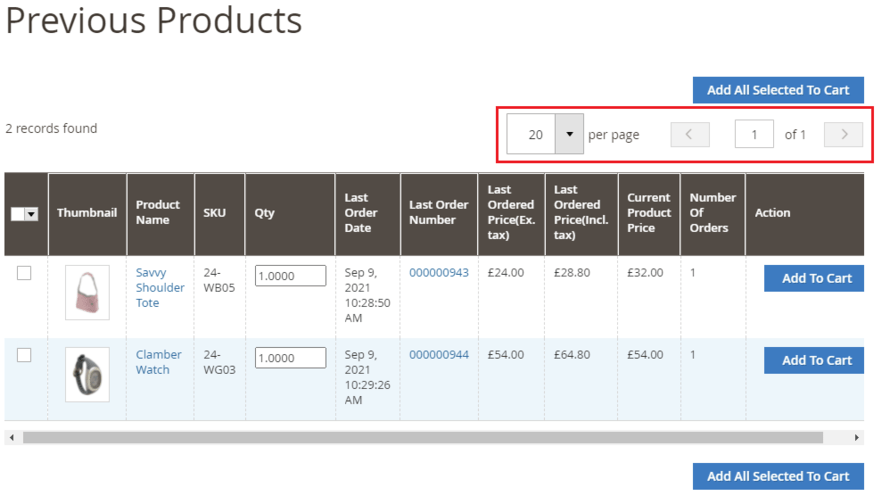Add Clamber Watch to cart

tap(815, 360)
